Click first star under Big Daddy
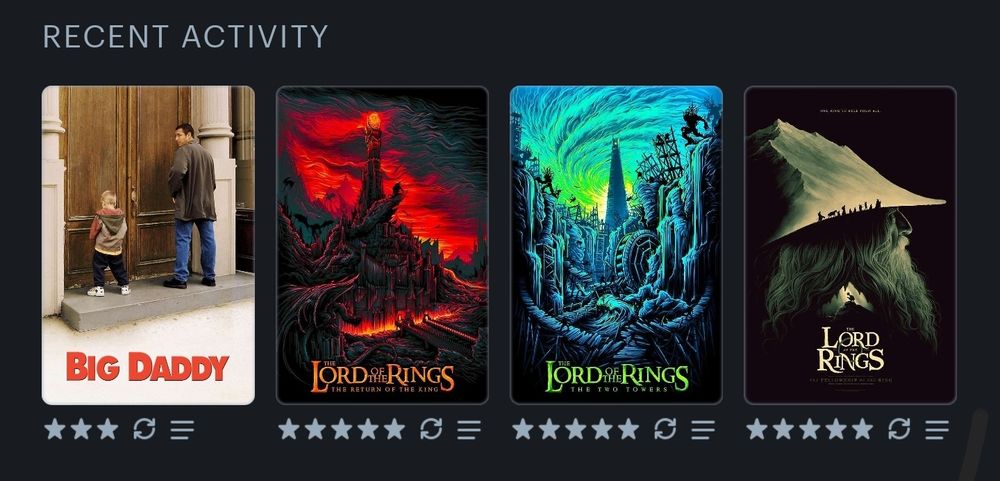1000x481 pixels. (x=55, y=429)
